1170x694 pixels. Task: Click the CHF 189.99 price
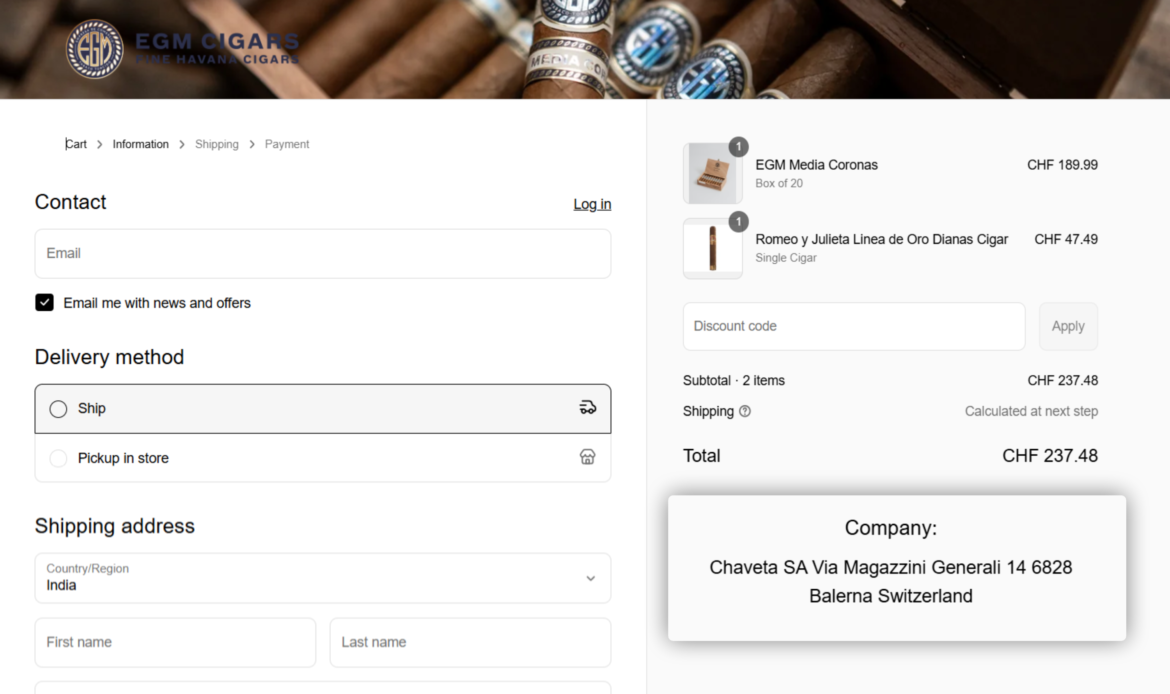tap(1062, 165)
